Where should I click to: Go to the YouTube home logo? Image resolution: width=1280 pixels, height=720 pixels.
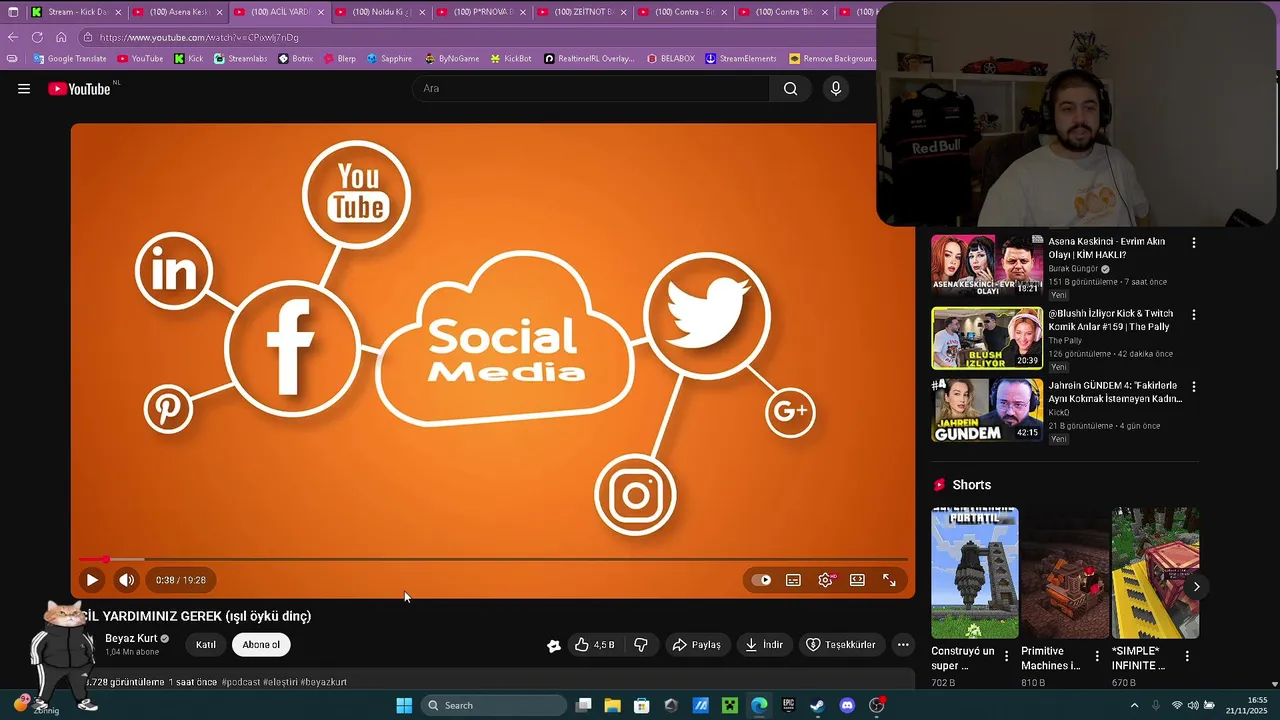pos(80,89)
